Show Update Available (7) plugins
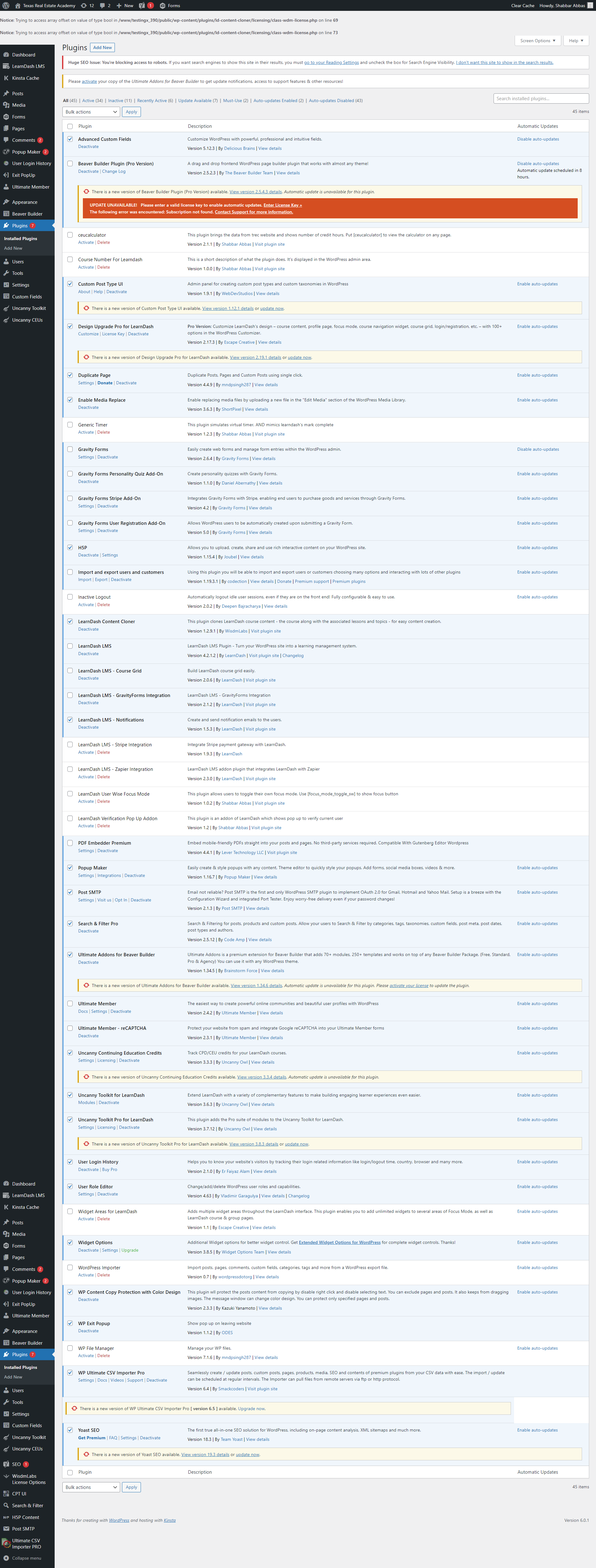 tap(198, 101)
